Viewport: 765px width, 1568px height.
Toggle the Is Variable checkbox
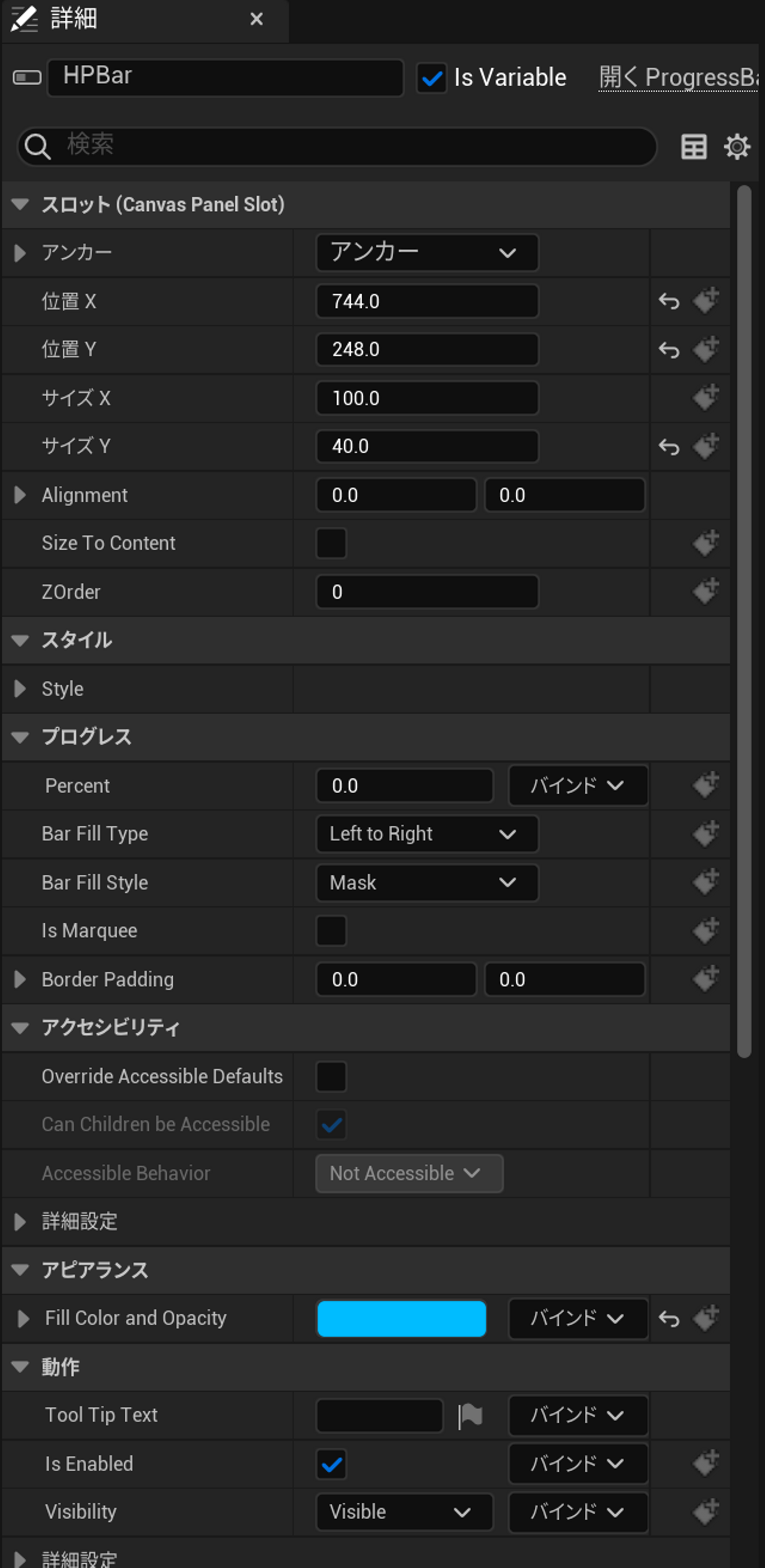[431, 79]
